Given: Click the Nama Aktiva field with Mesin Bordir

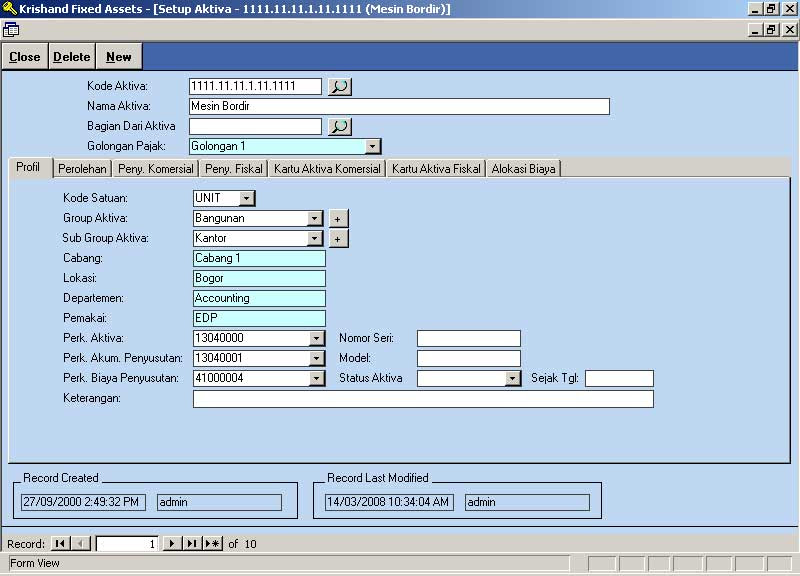Looking at the screenshot, I should coord(399,106).
